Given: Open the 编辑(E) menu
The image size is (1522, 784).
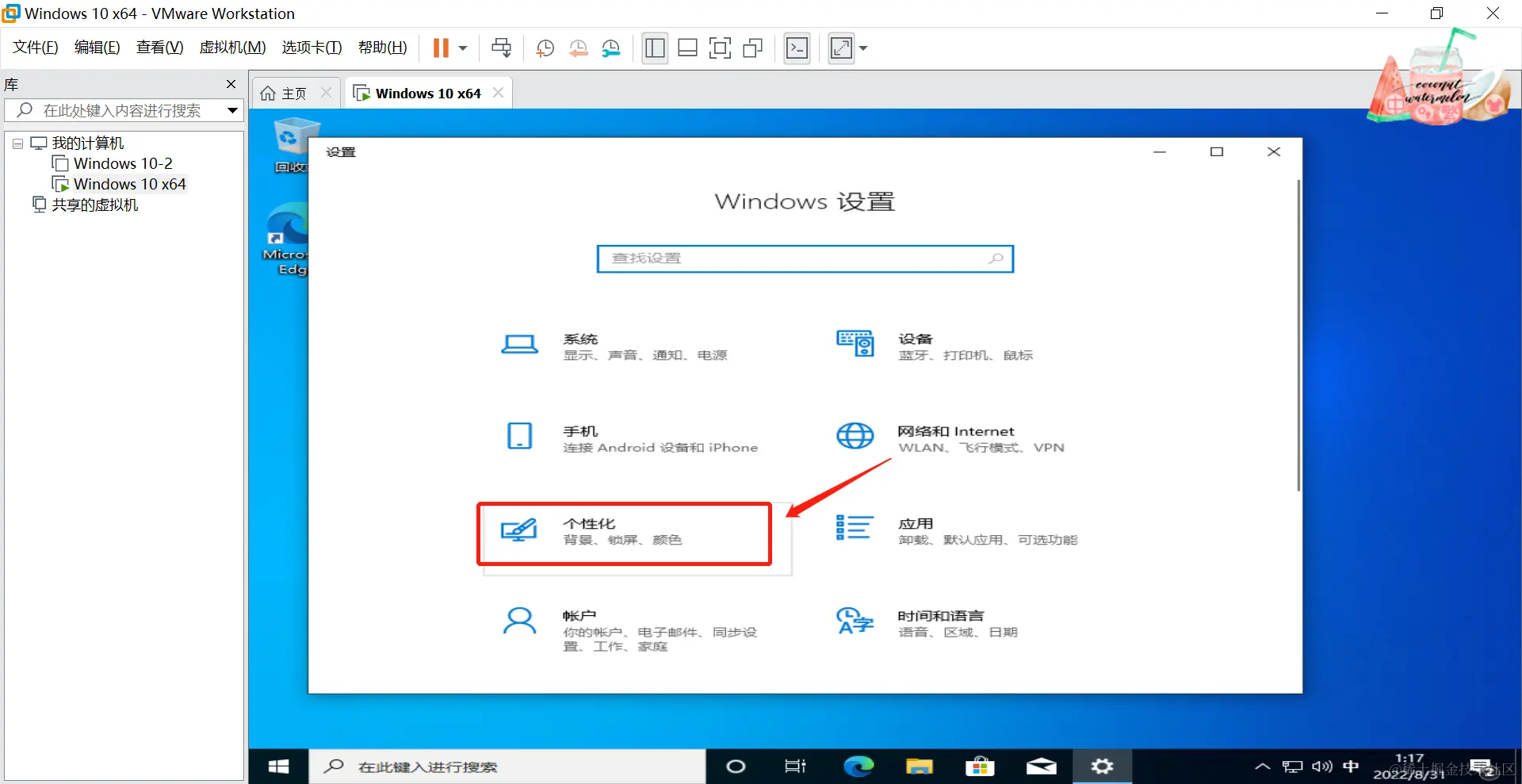Looking at the screenshot, I should coord(97,48).
